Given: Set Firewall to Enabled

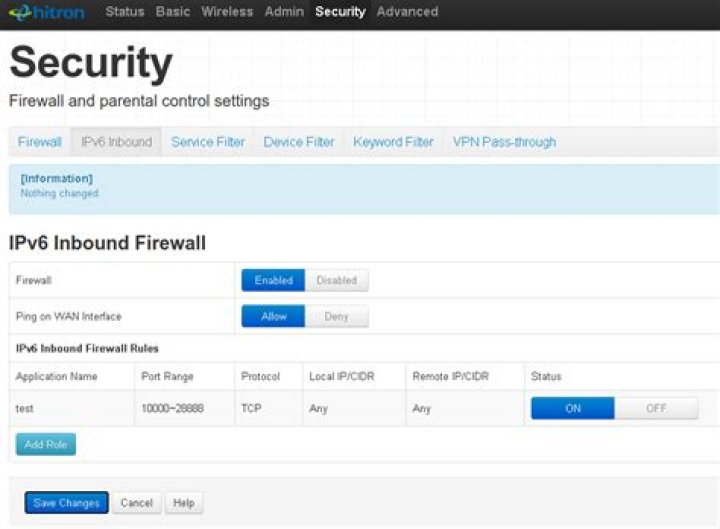Looking at the screenshot, I should coord(273,280).
